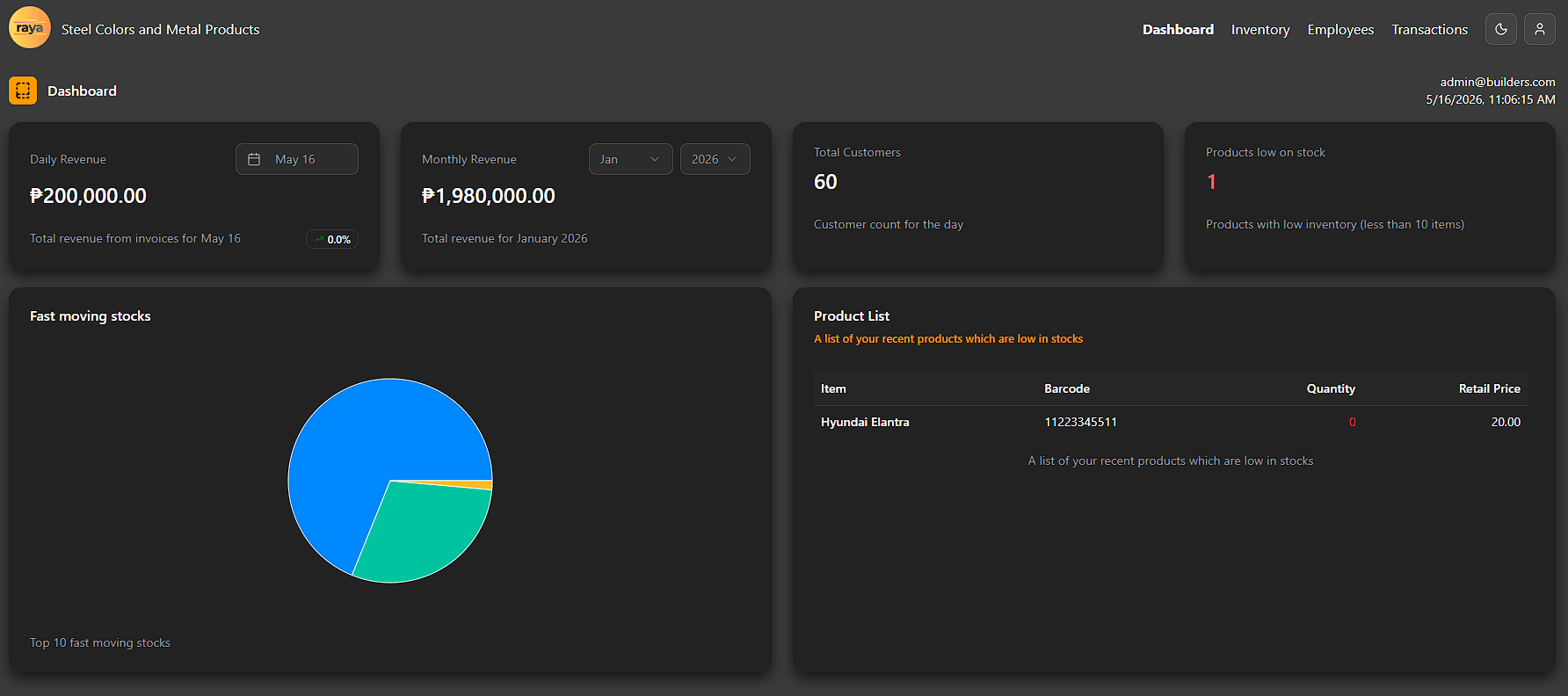Click the Monthly Revenue label
Screen dimensions: 1568x696
(x=469, y=159)
